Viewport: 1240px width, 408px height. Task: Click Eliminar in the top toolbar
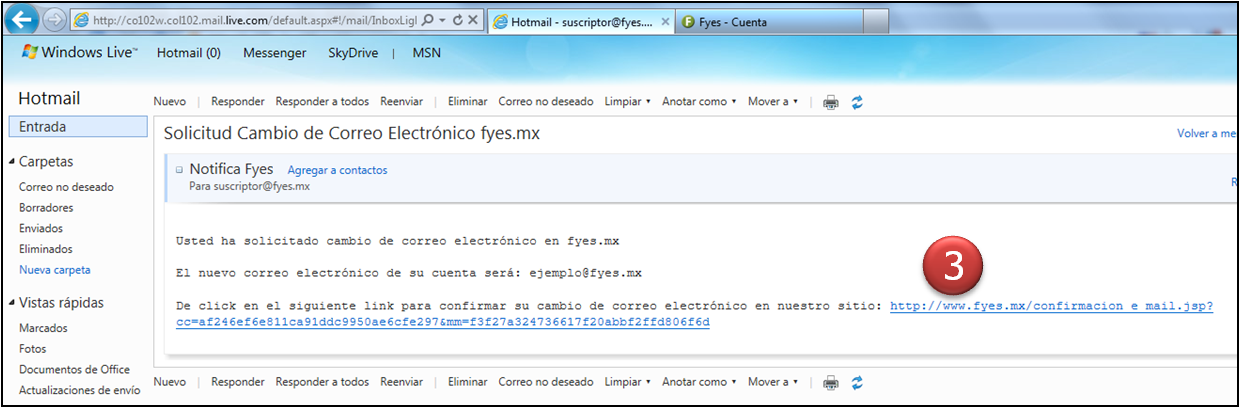click(x=467, y=101)
